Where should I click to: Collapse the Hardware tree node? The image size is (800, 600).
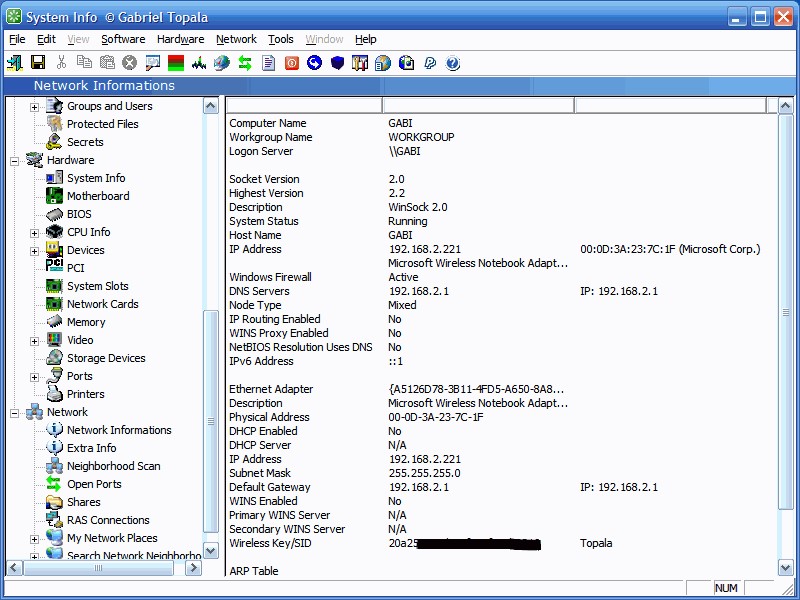[15, 160]
